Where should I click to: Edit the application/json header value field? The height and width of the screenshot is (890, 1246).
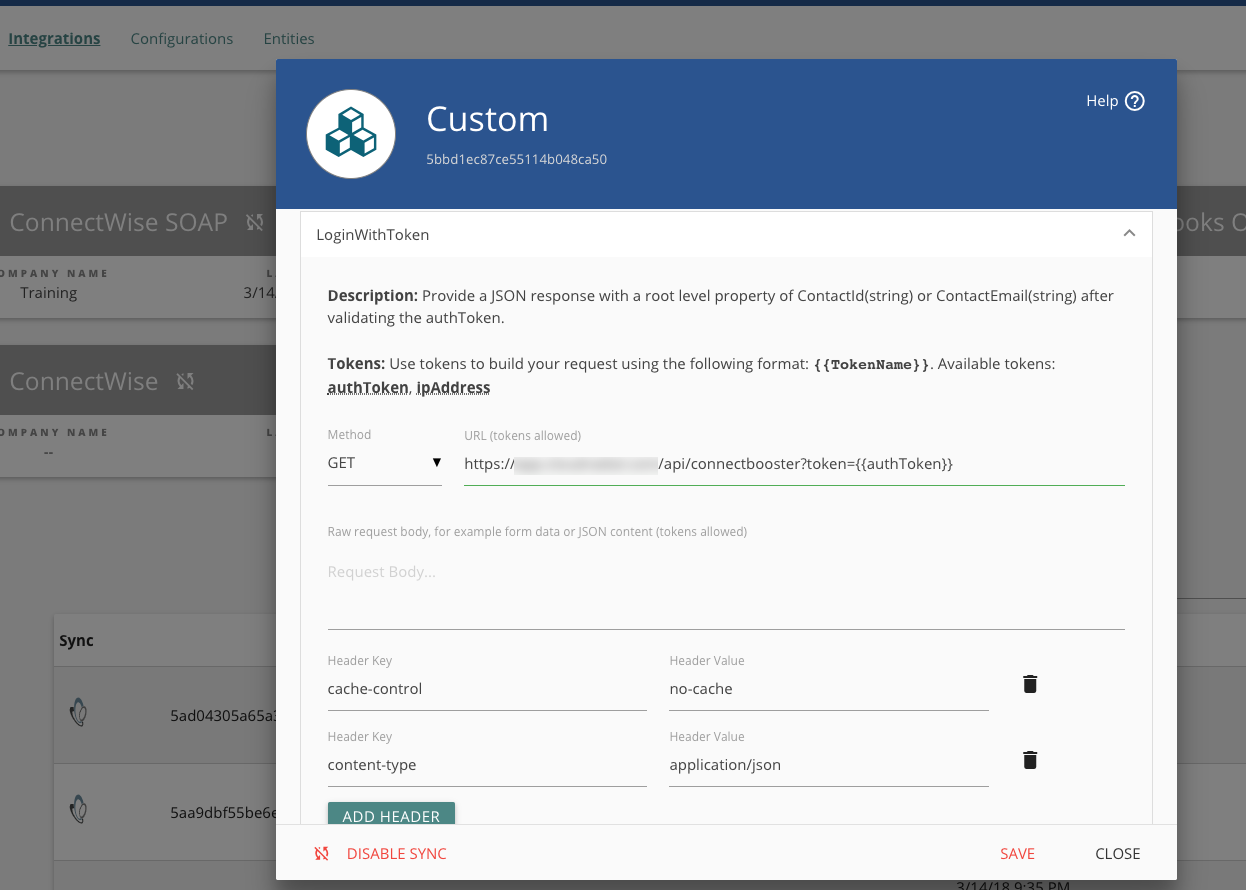coord(829,765)
